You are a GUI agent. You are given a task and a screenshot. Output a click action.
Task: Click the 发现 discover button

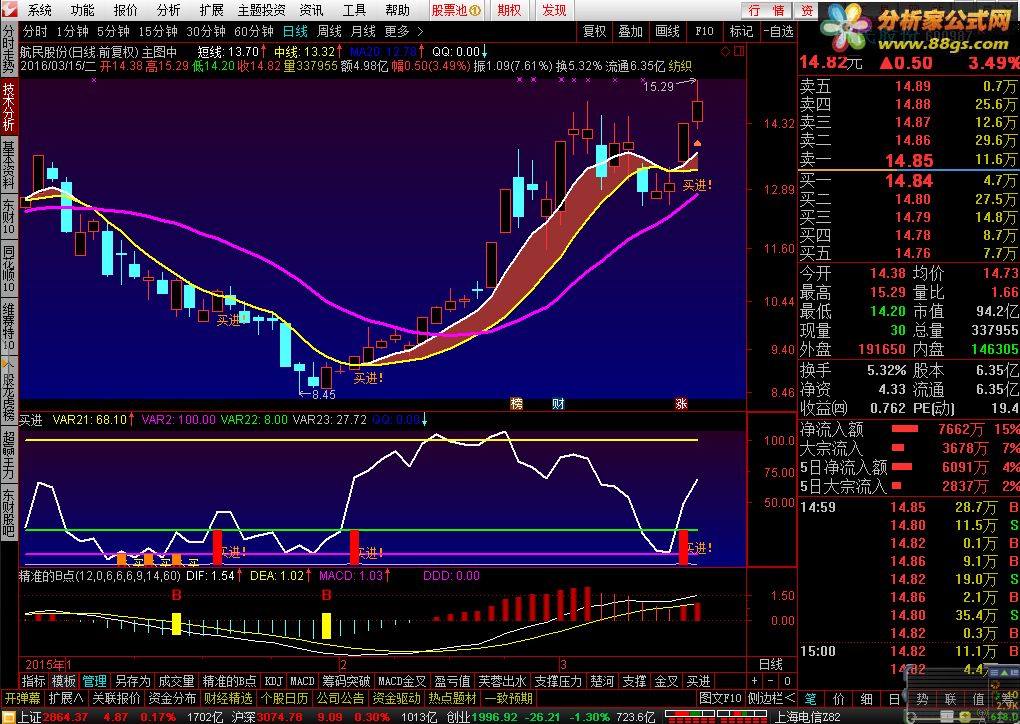(554, 10)
